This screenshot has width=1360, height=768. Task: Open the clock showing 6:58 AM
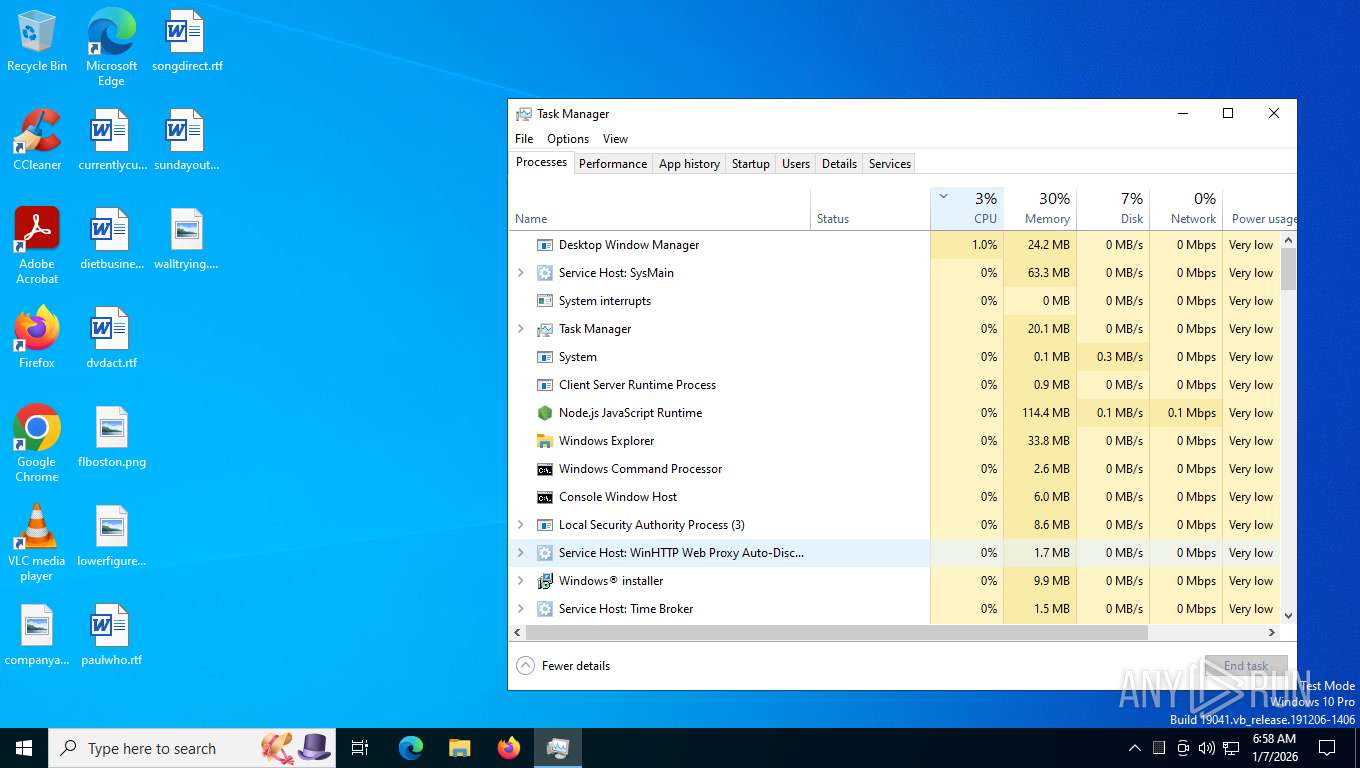(x=1274, y=748)
